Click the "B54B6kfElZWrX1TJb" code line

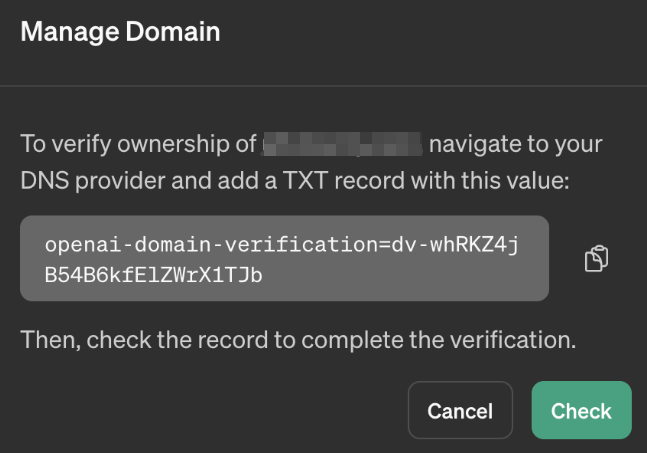[x=154, y=275]
